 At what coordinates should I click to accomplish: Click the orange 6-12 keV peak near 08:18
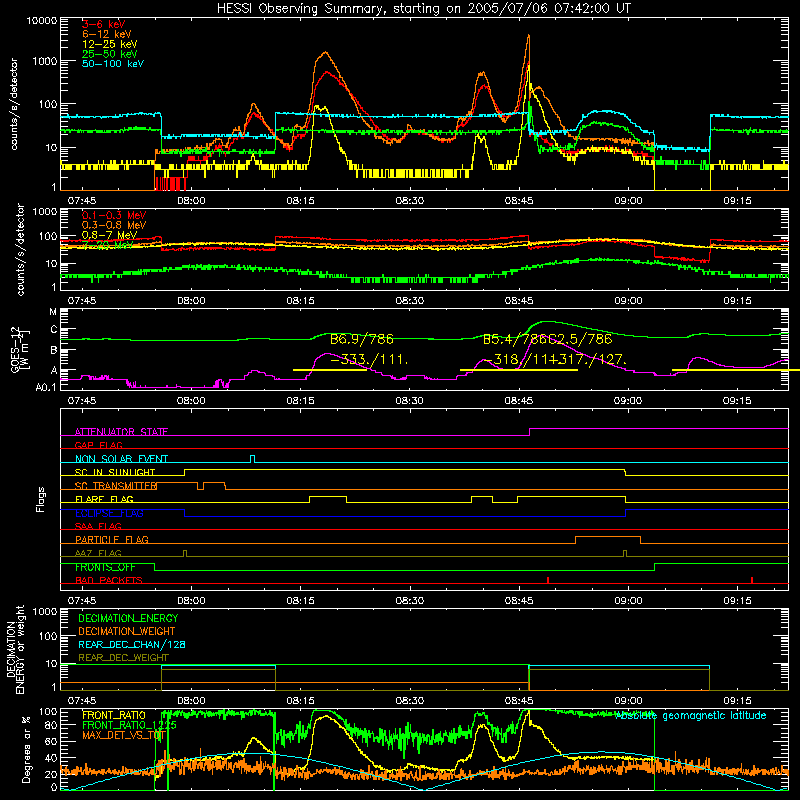tap(324, 53)
